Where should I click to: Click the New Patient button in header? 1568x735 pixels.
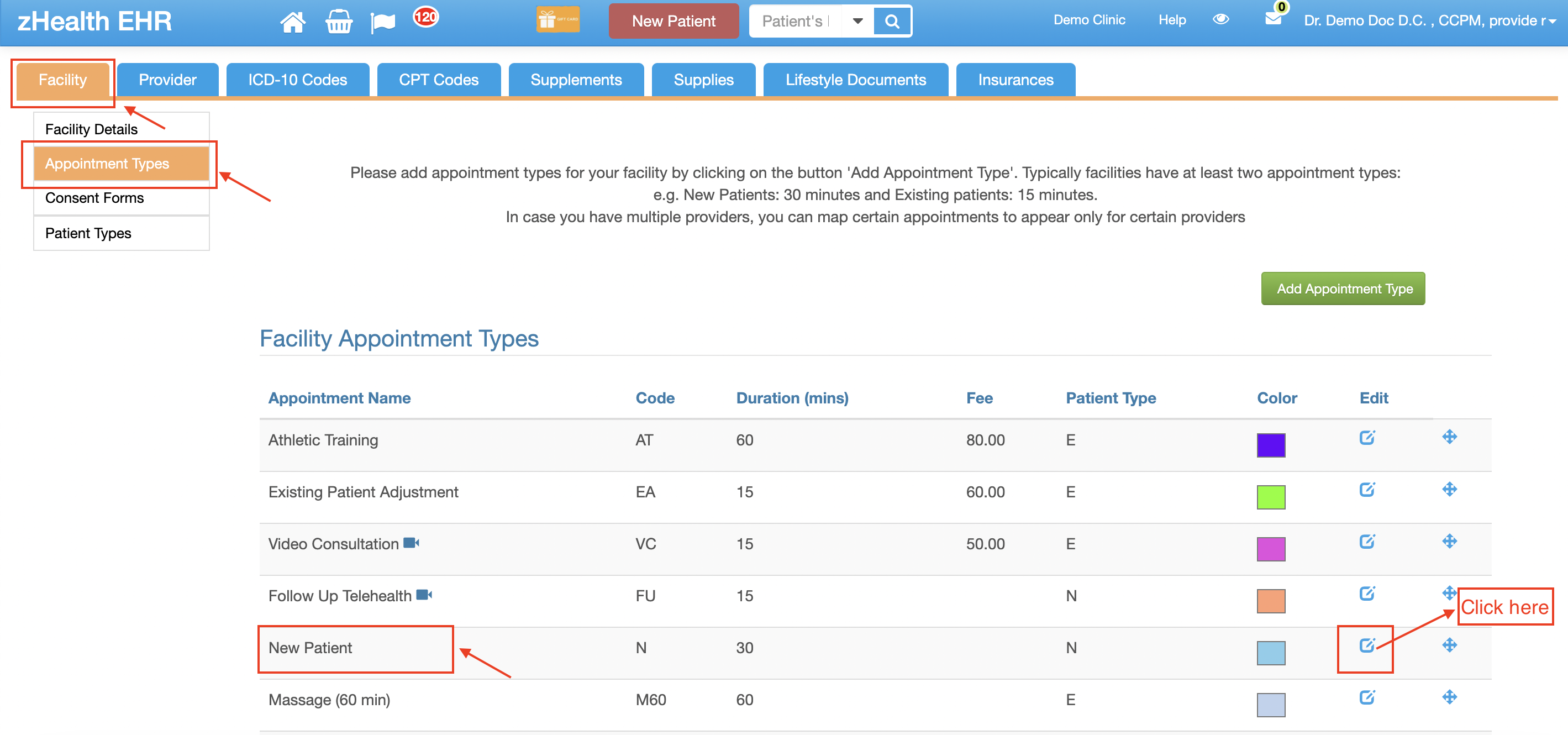point(674,22)
